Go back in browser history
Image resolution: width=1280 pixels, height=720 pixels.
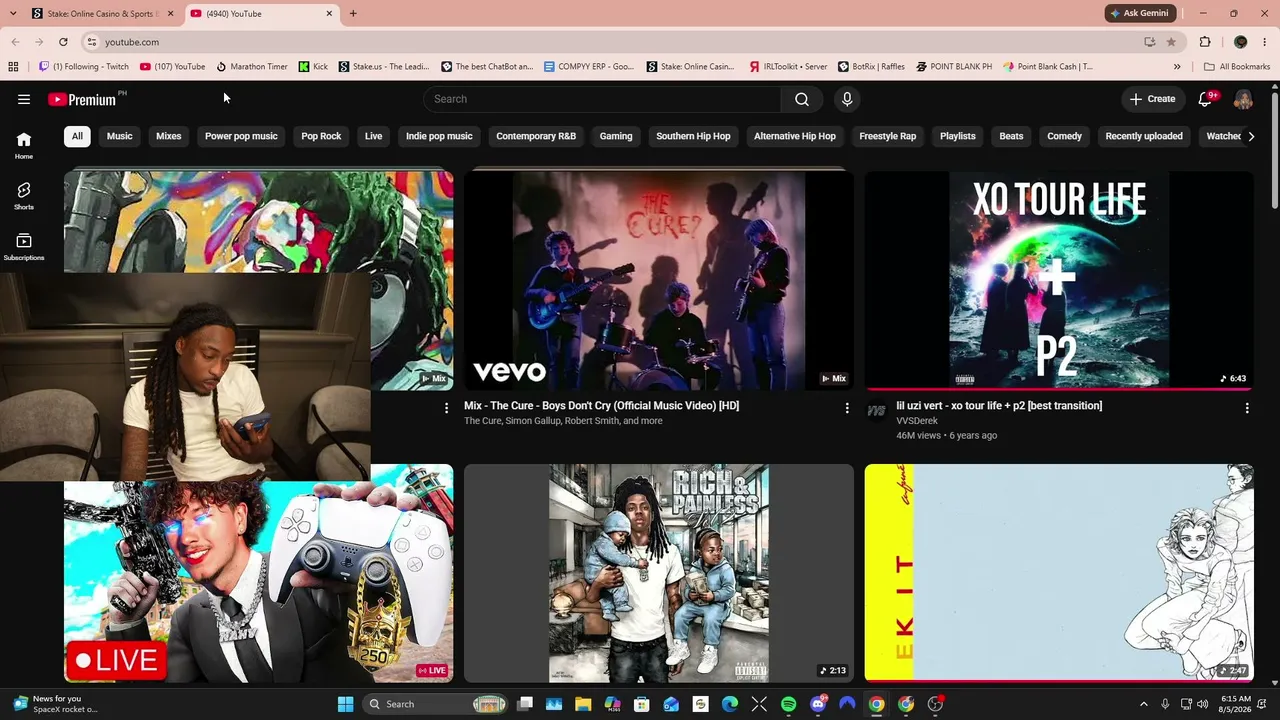pos(15,42)
